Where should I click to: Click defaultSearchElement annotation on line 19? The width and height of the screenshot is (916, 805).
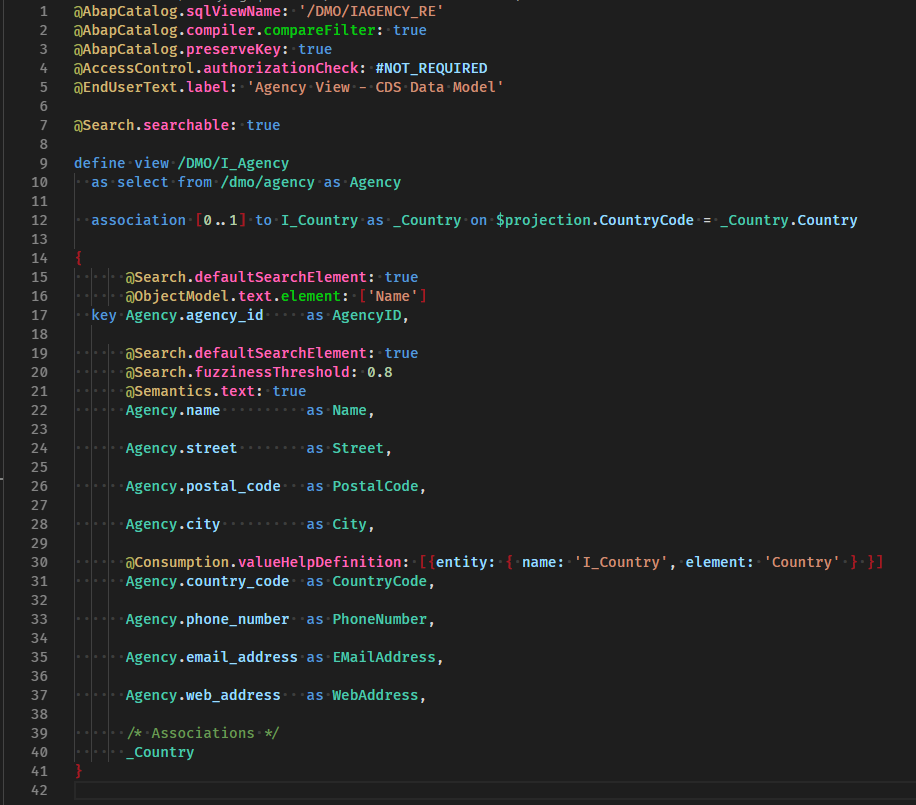(x=280, y=353)
